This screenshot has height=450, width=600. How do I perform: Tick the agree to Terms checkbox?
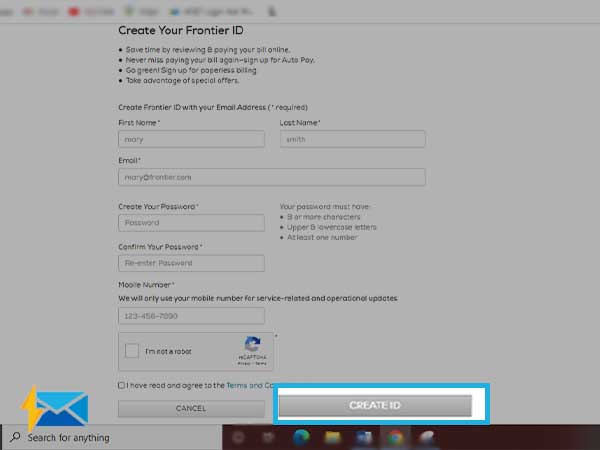coord(121,385)
